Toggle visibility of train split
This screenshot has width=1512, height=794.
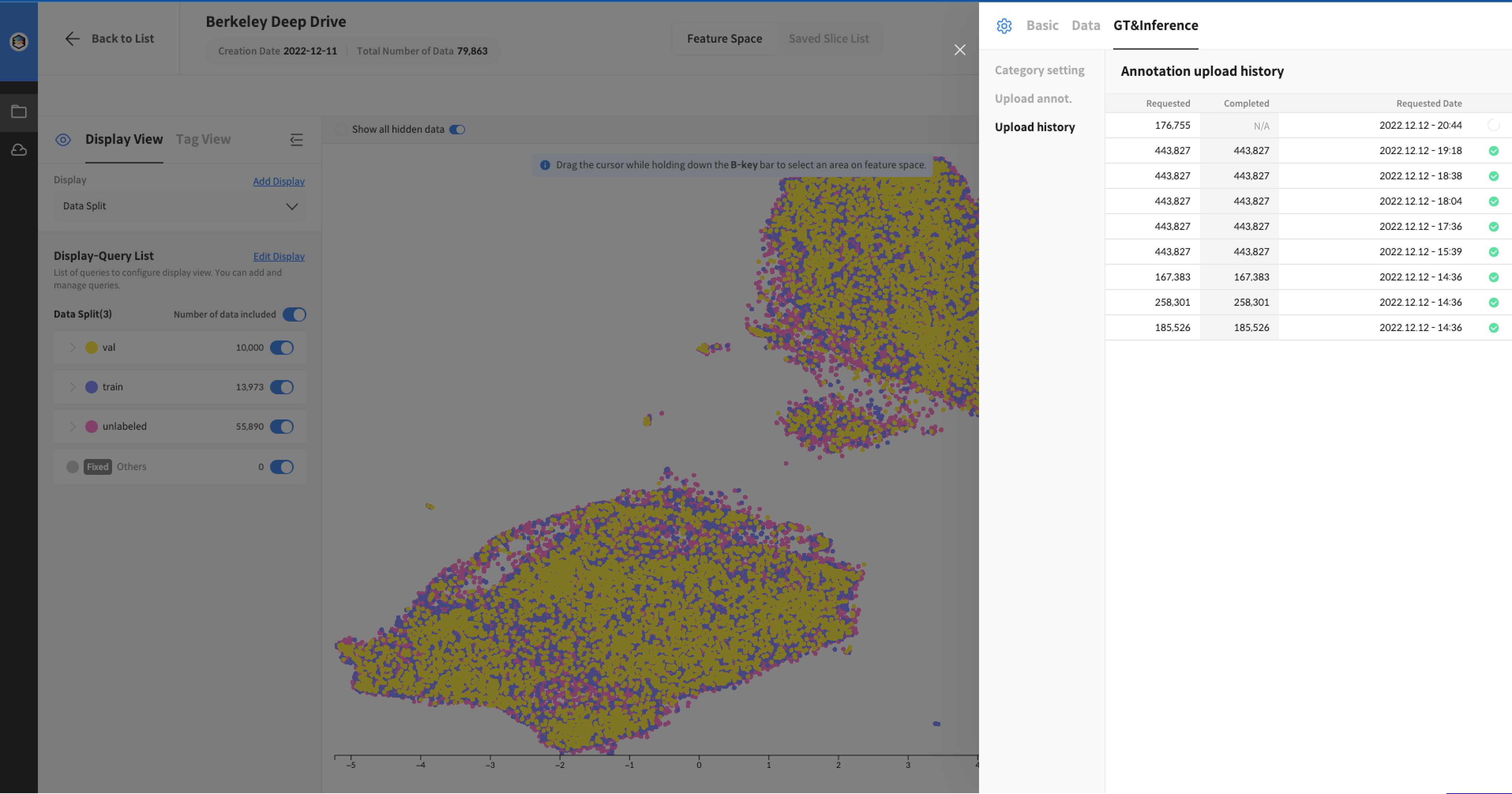pos(282,387)
